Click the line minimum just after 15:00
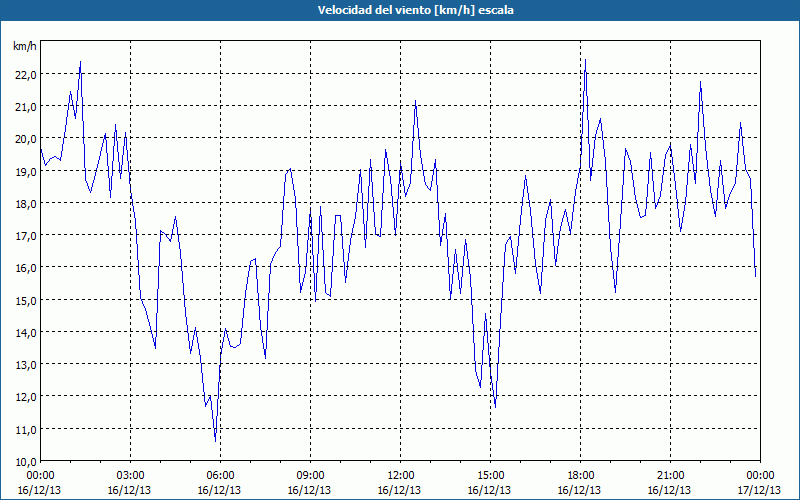 pyautogui.click(x=495, y=407)
